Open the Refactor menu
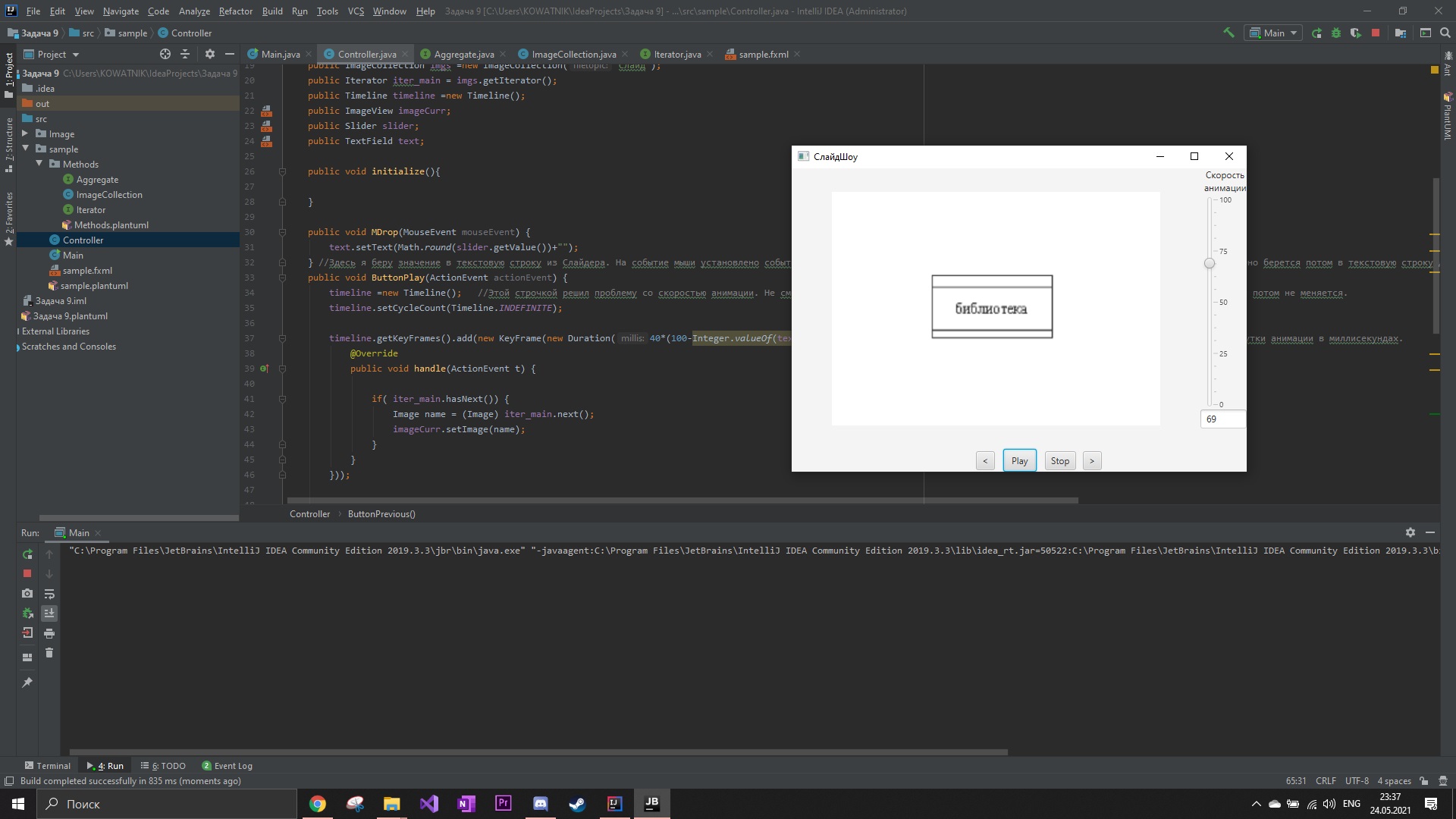 coord(235,11)
